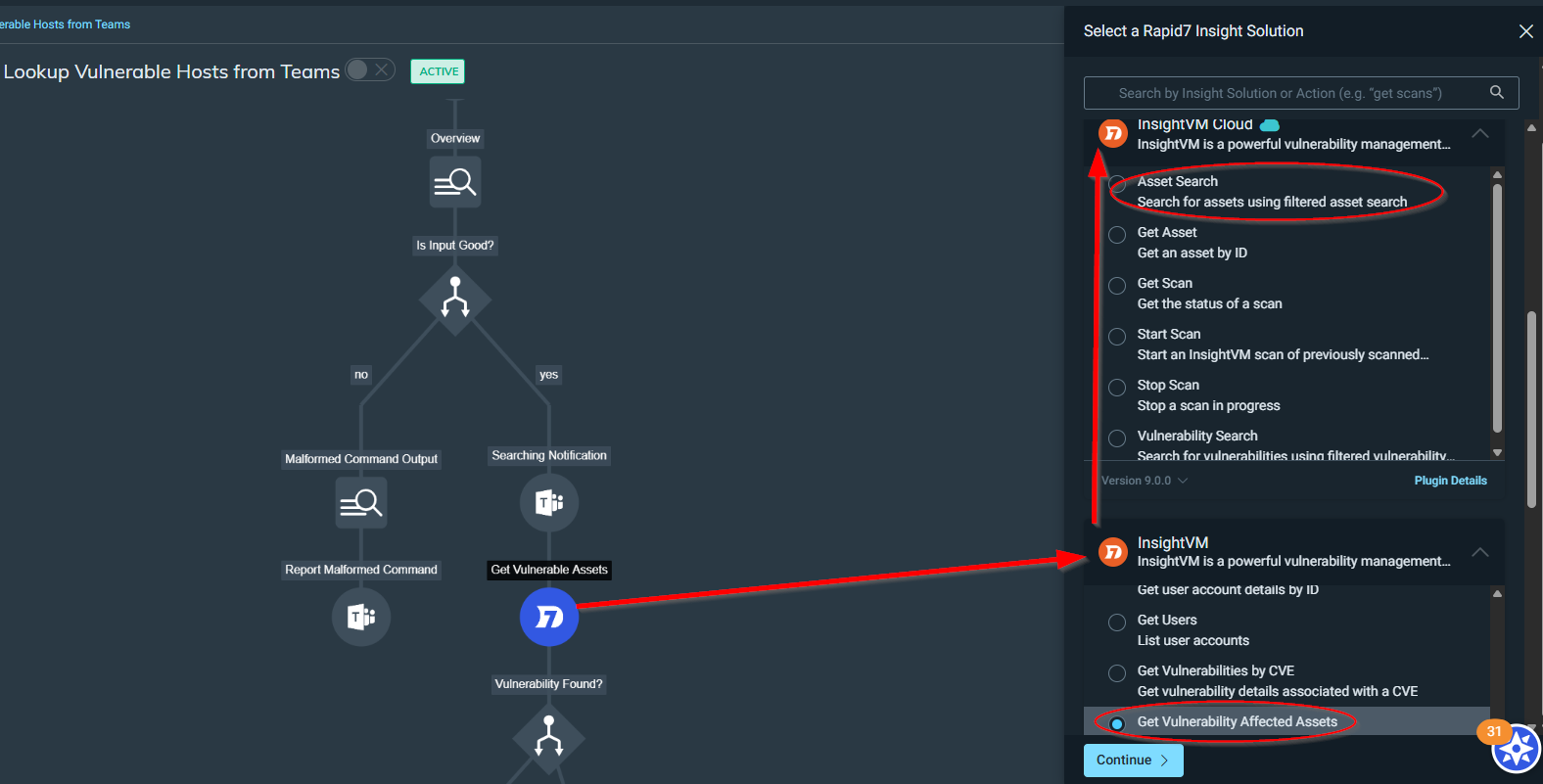Click 'Get user account details by ID' text

click(1228, 590)
